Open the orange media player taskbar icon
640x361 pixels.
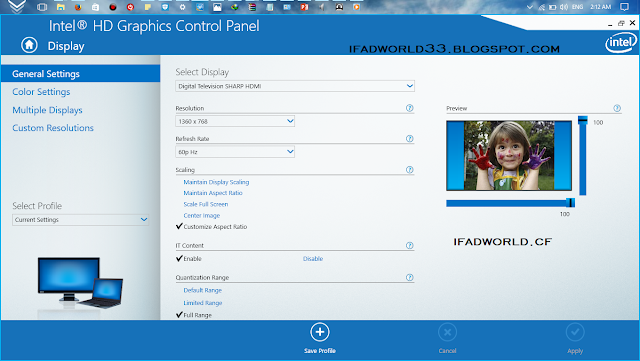(356, 7)
